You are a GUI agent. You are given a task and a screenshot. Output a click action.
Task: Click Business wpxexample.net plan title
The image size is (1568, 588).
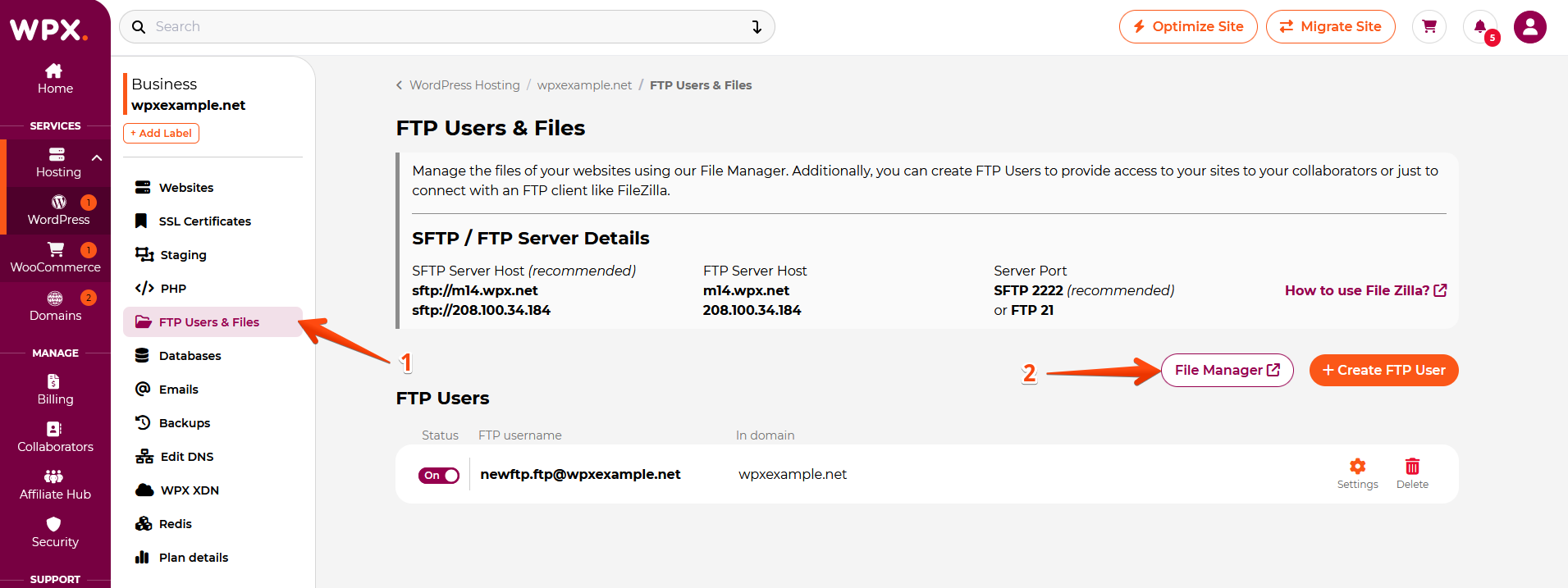coord(189,94)
